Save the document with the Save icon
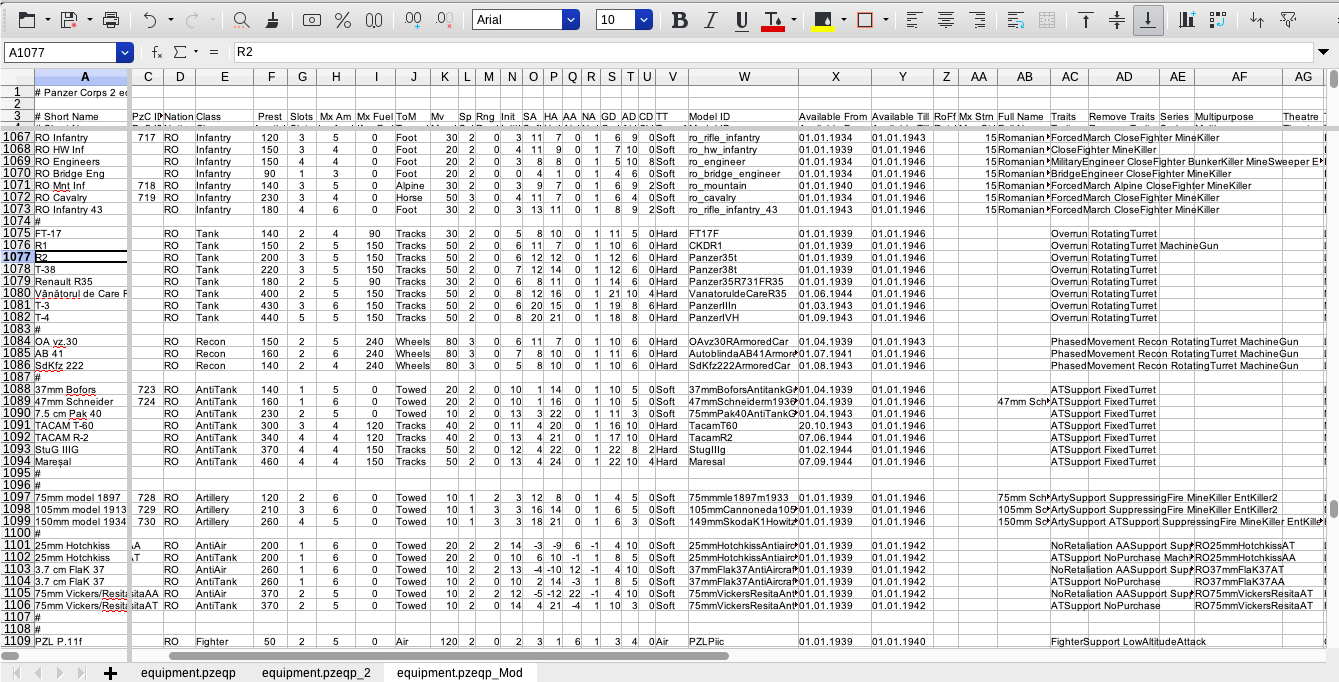 (x=69, y=20)
